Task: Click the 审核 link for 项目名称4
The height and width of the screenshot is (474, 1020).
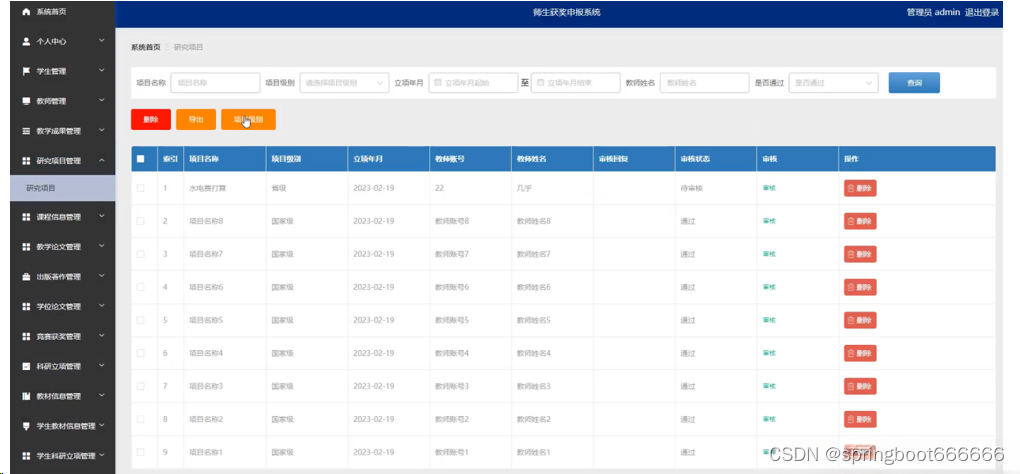Action: (769, 353)
